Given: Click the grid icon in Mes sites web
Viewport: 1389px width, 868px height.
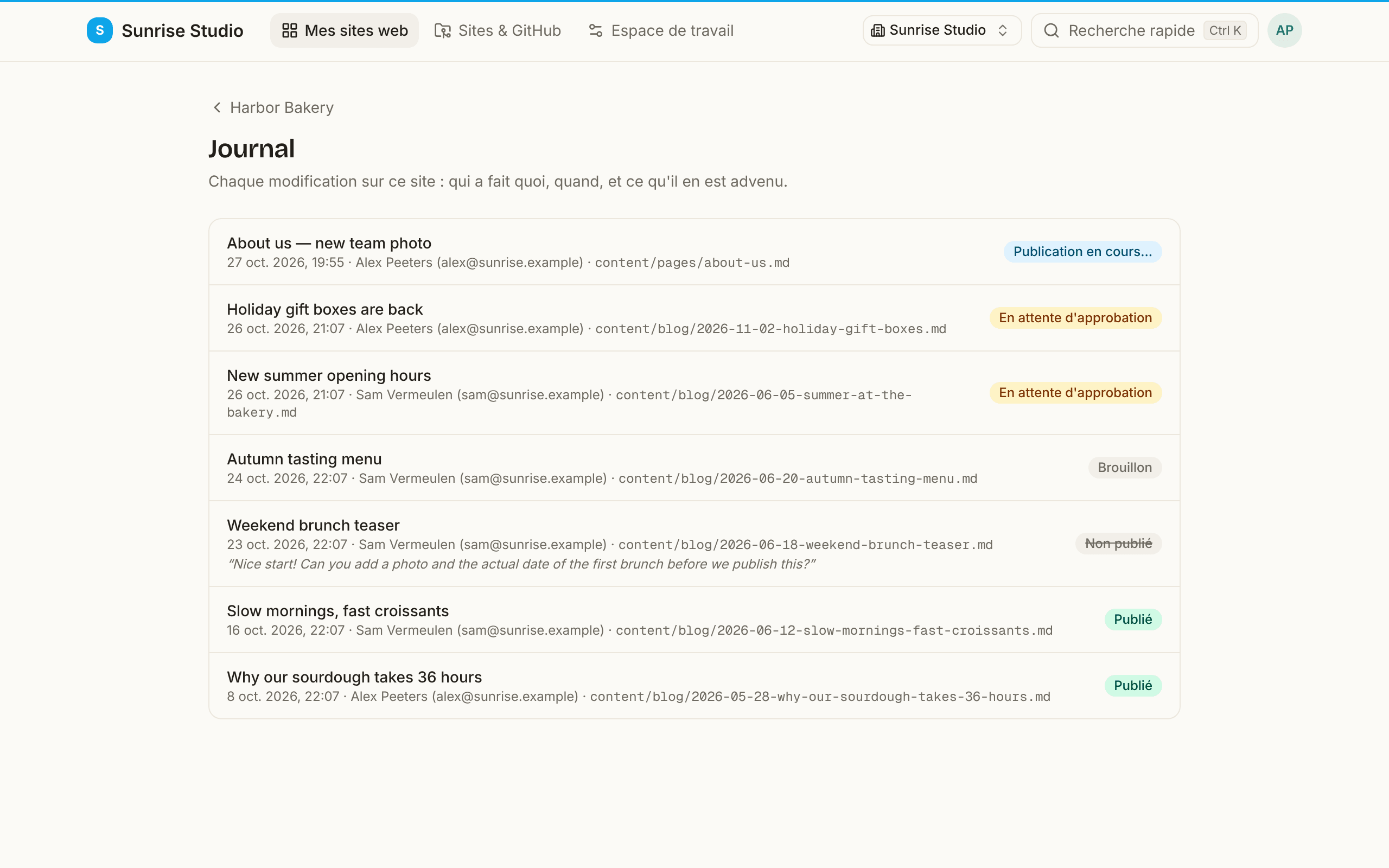Looking at the screenshot, I should [289, 30].
